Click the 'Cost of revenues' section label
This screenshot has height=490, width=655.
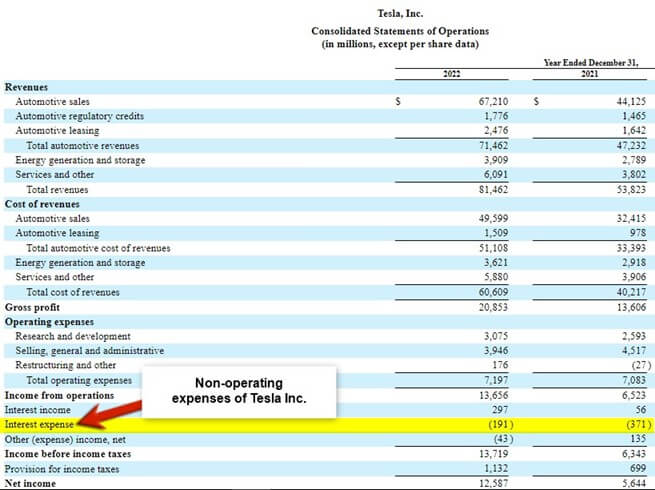[x=42, y=204]
